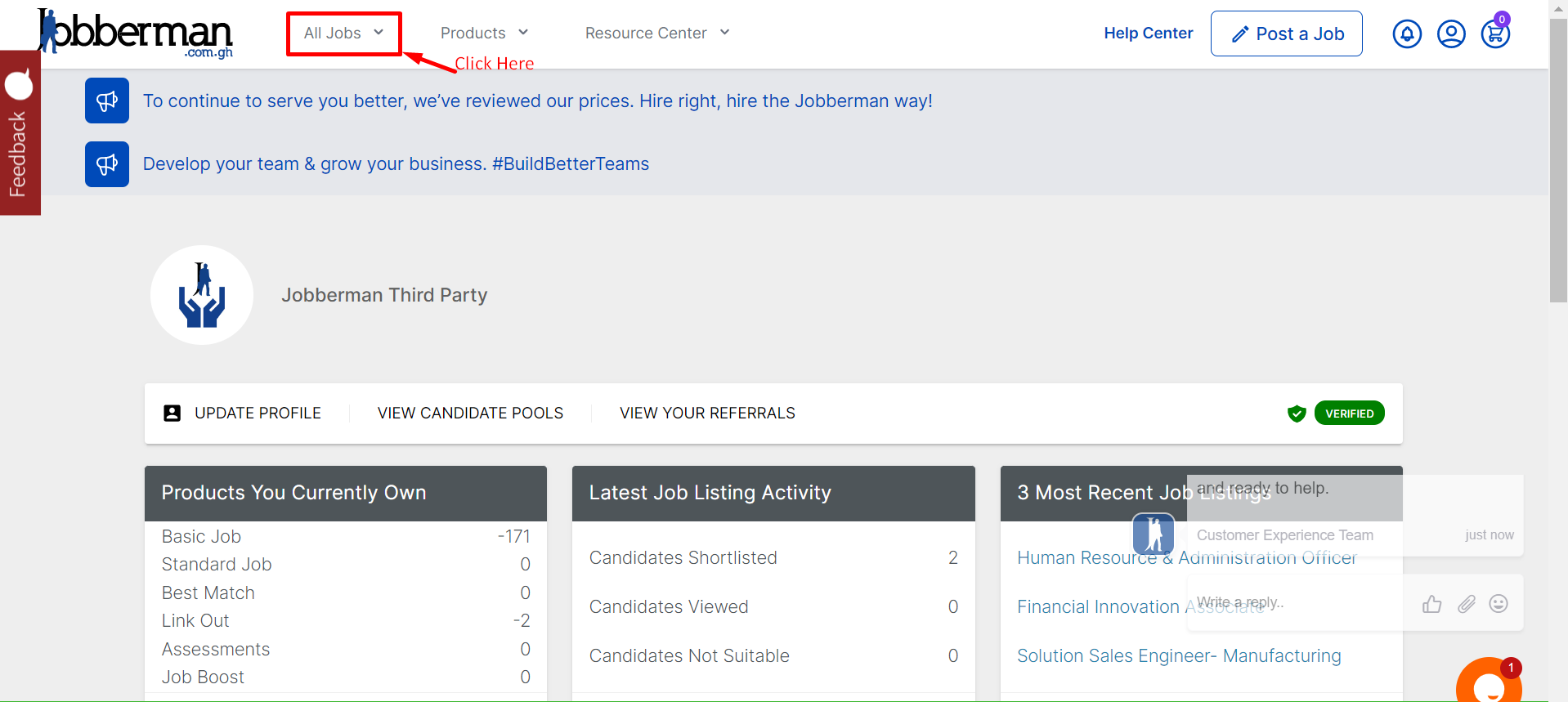This screenshot has width=1568, height=702.
Task: Open Human Resource & Administration Officer listing
Action: pyautogui.click(x=1186, y=558)
